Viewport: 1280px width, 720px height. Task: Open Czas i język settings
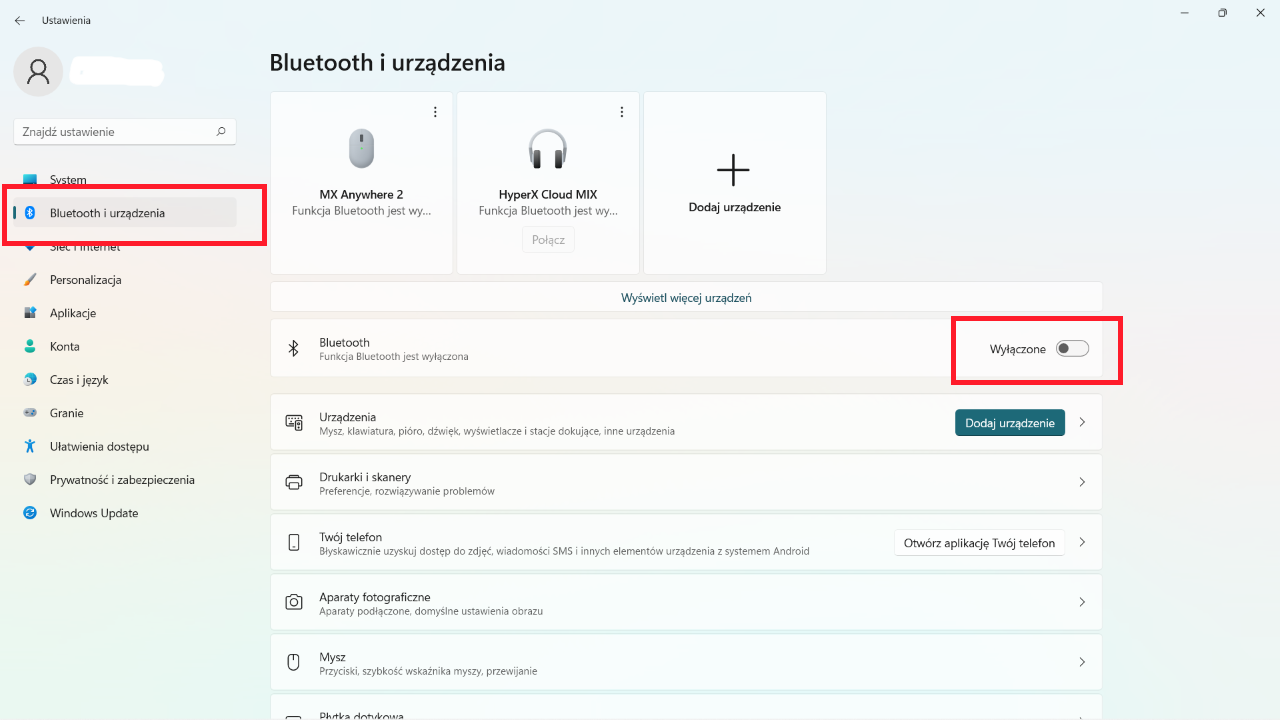[x=80, y=379]
